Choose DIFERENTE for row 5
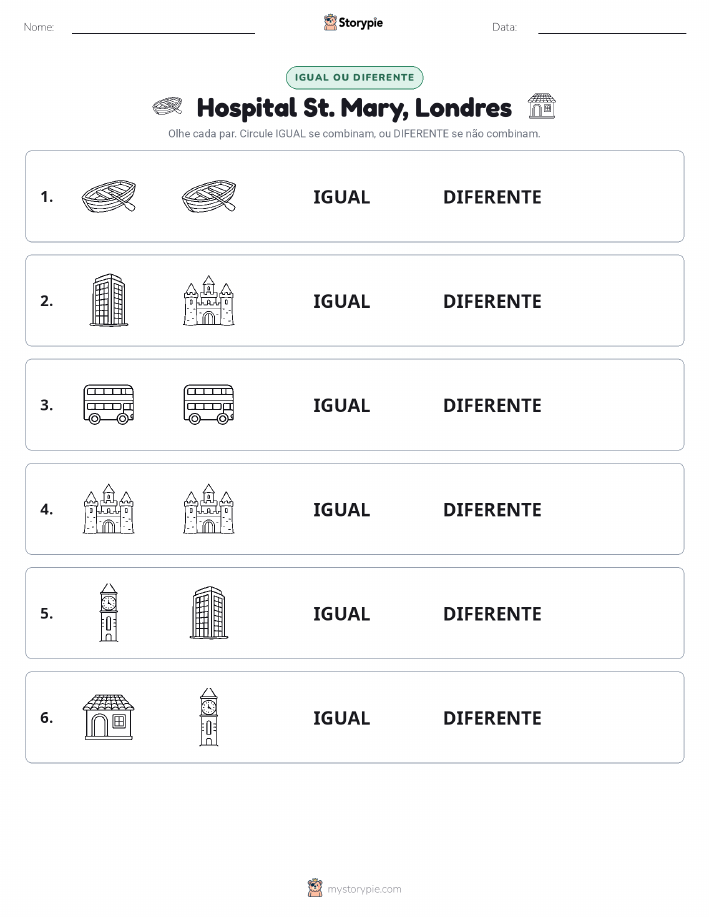709x917 pixels. tap(492, 613)
